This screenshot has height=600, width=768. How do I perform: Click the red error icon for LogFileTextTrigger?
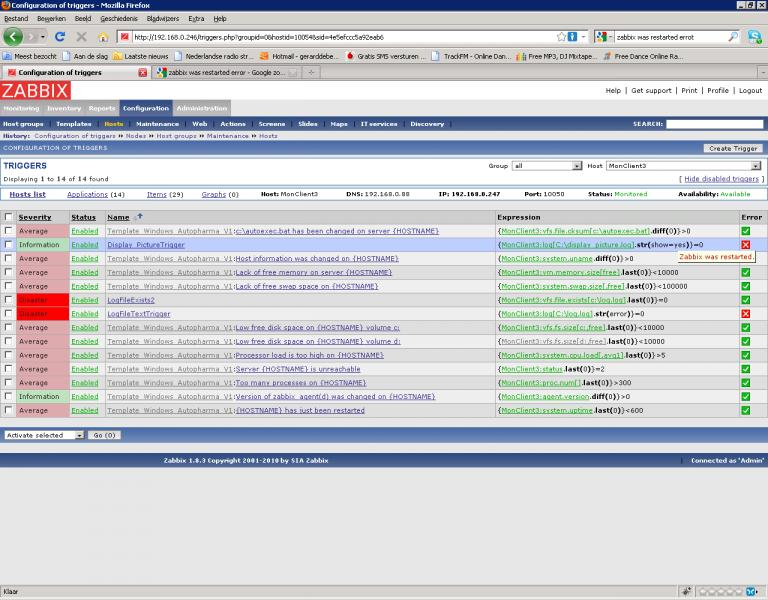point(746,314)
